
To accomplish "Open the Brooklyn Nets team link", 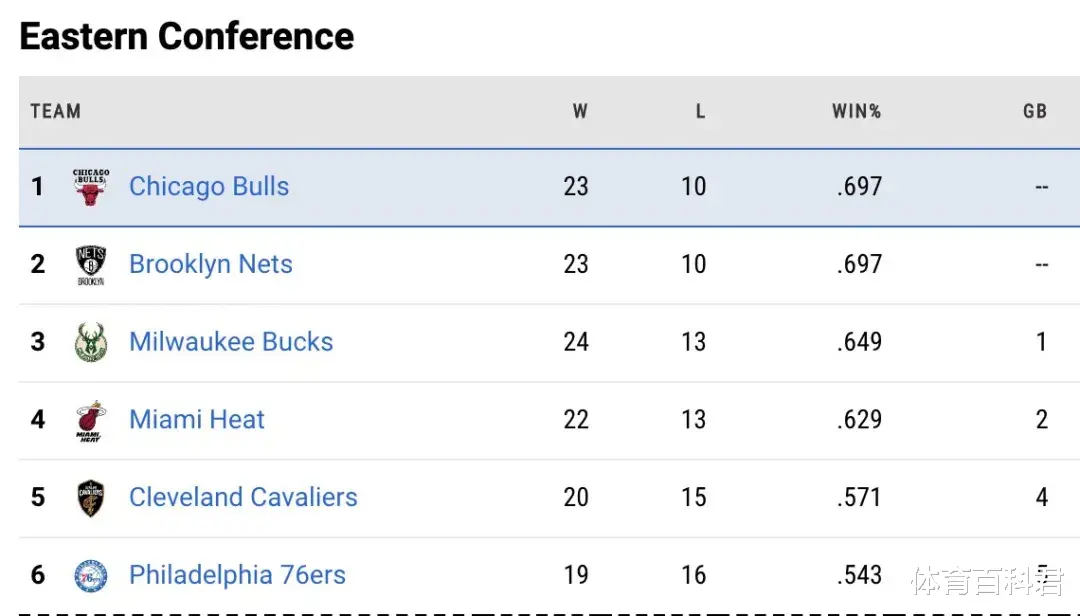I will coord(211,265).
